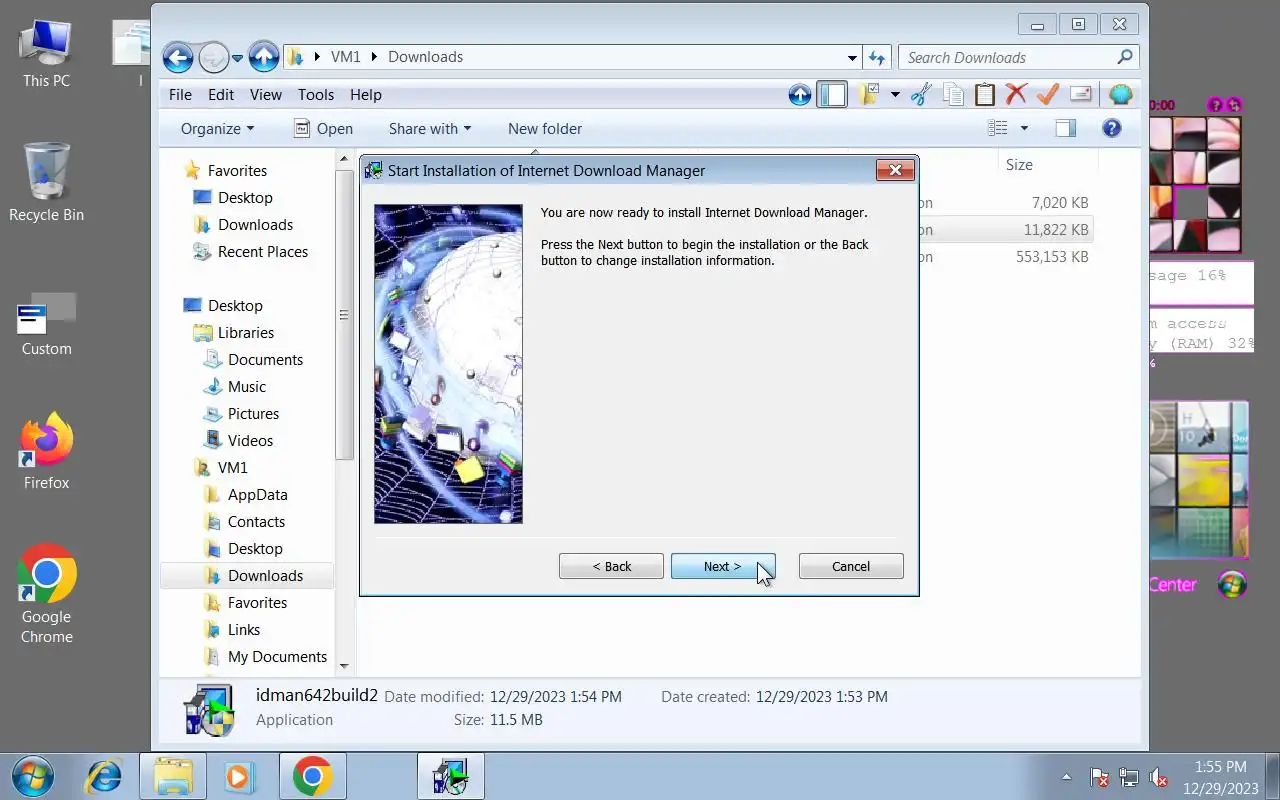
Task: Select the Music library
Action: point(247,386)
